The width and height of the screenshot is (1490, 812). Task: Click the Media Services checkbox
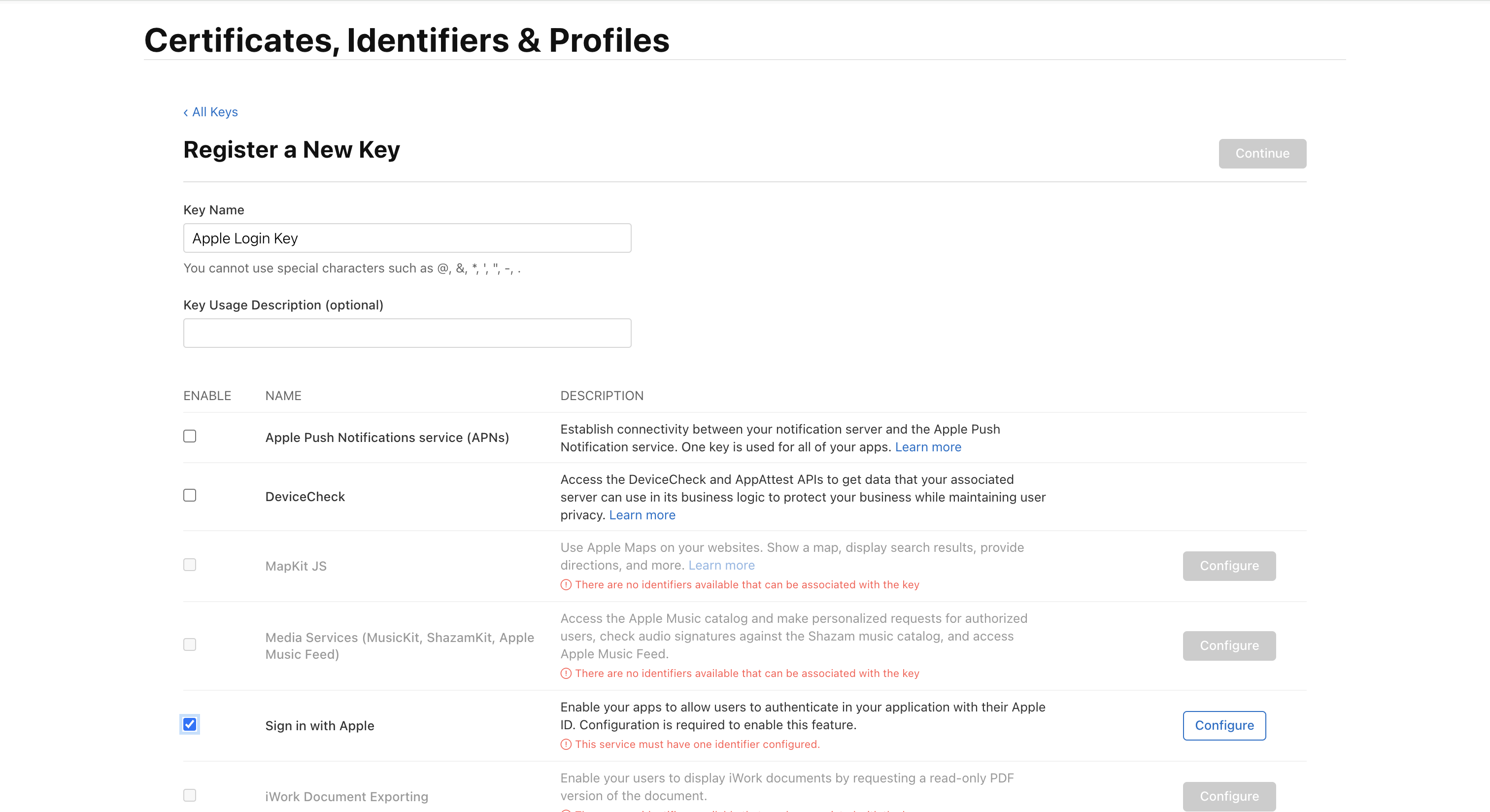point(190,644)
